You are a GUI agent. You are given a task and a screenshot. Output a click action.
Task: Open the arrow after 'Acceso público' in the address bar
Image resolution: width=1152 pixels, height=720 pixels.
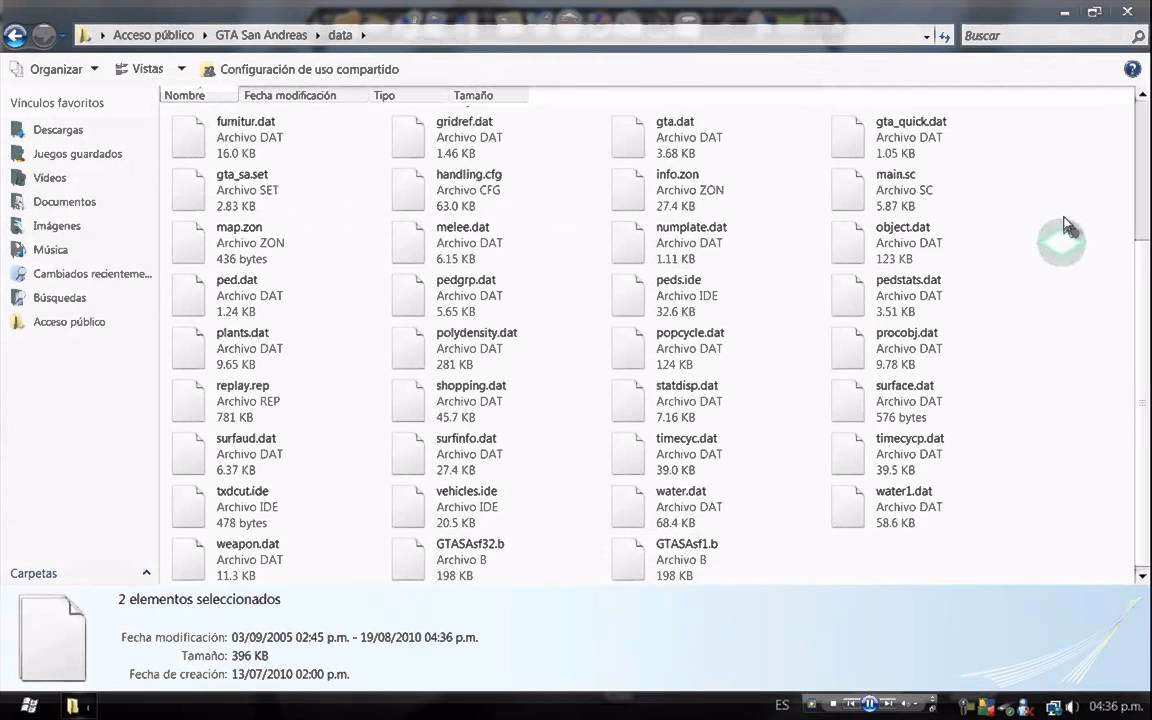[206, 35]
